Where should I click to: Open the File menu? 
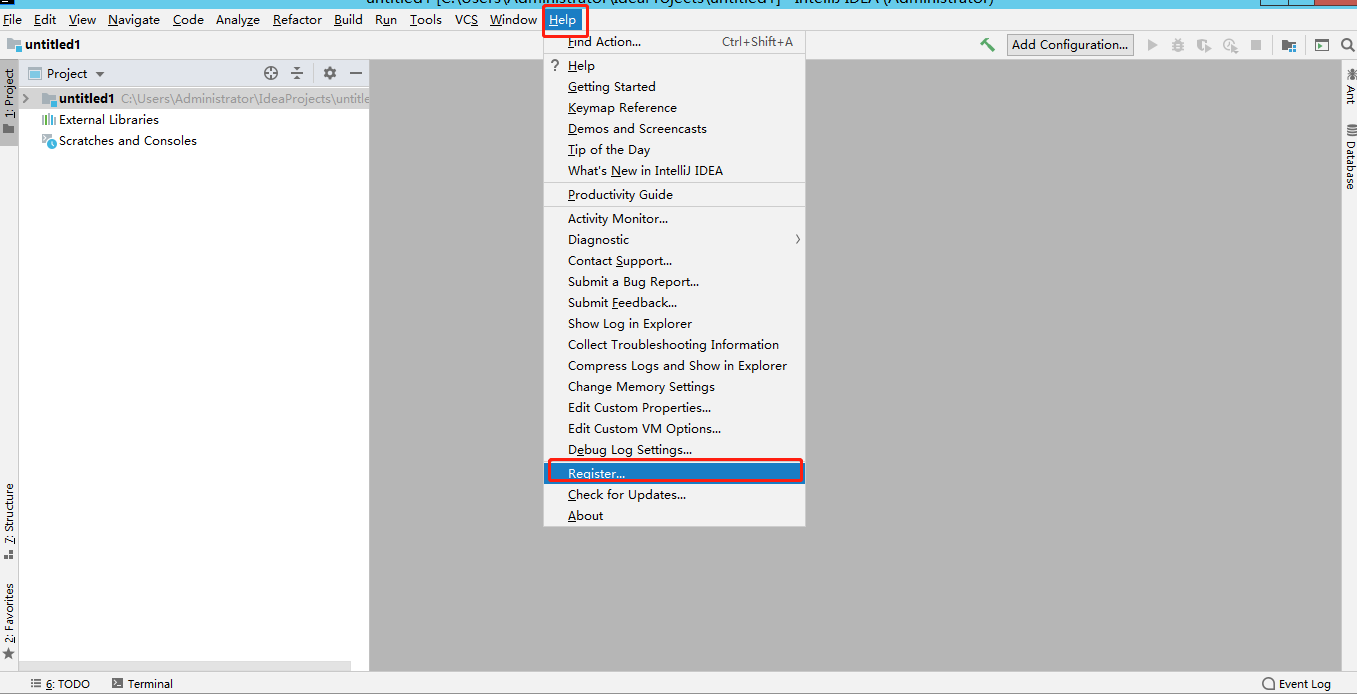click(x=12, y=20)
